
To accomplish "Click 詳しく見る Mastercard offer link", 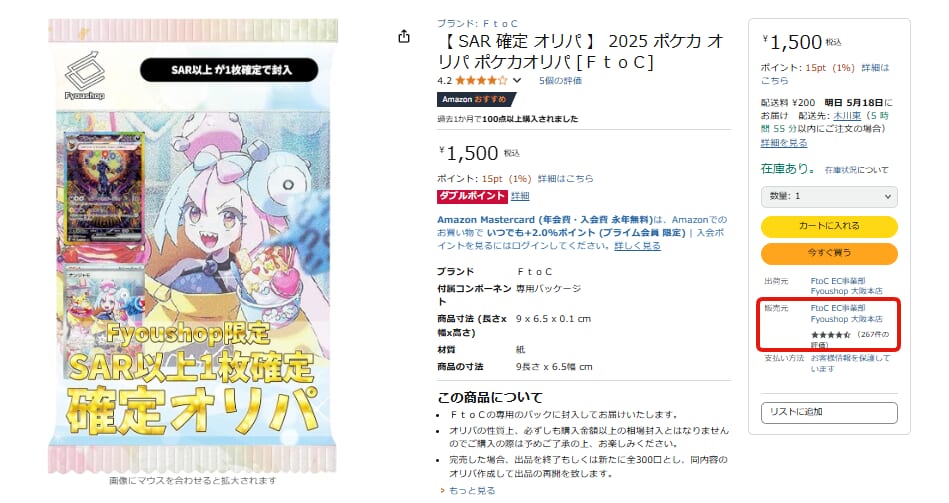I will [x=637, y=246].
